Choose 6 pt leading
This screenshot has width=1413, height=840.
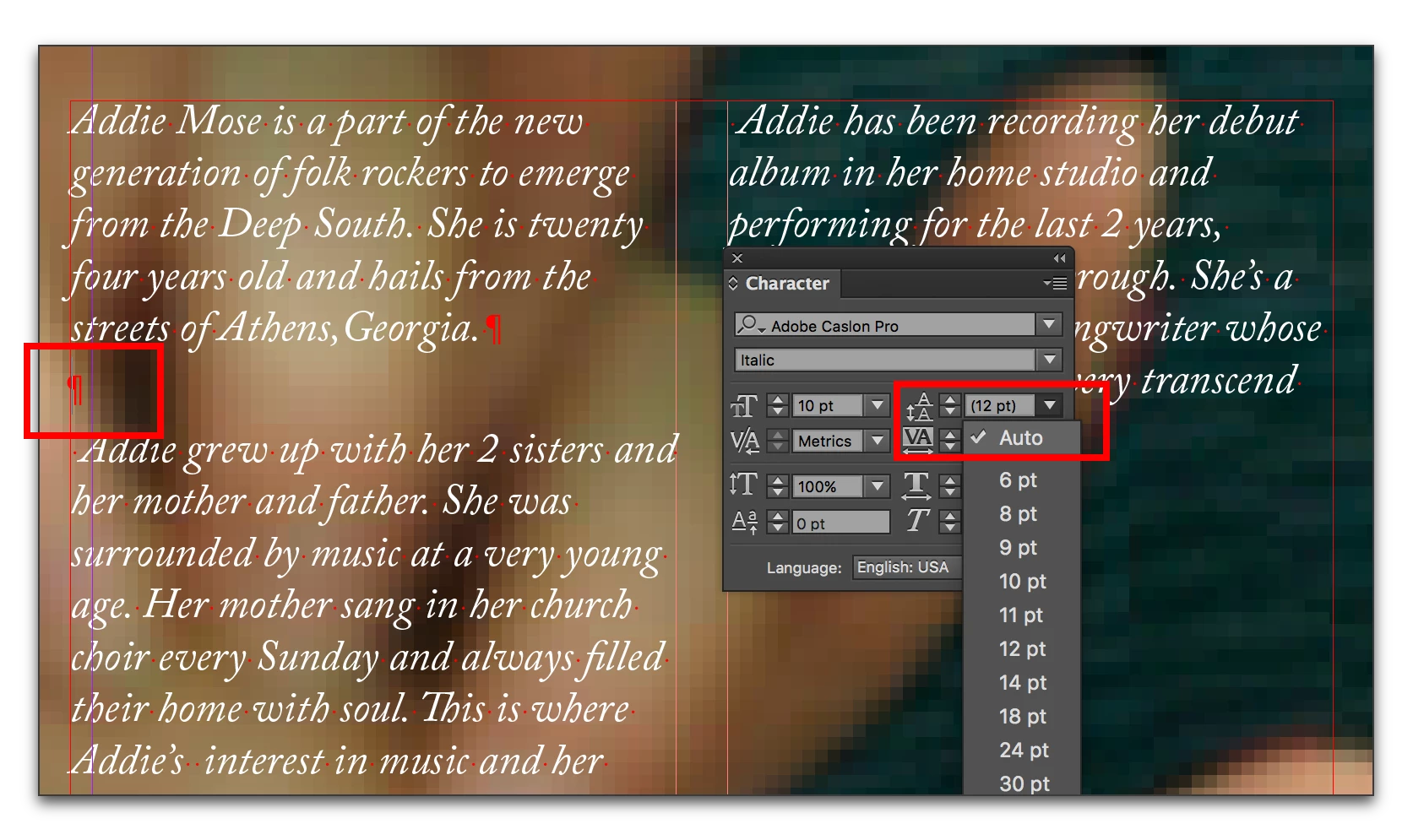(x=1022, y=480)
